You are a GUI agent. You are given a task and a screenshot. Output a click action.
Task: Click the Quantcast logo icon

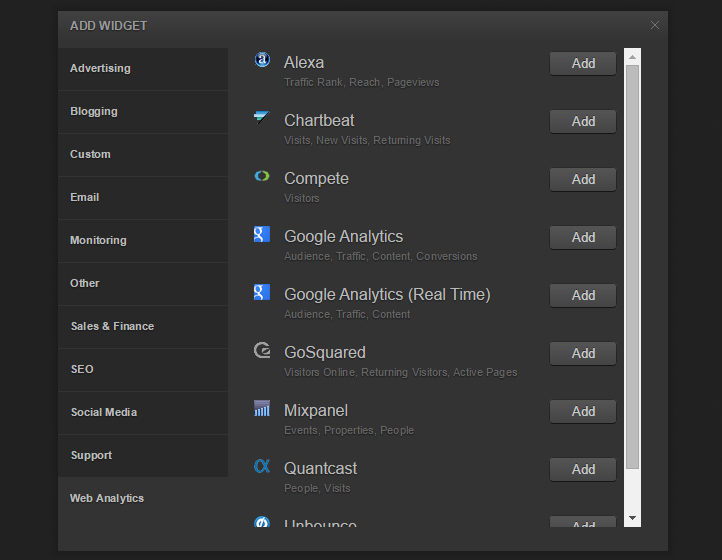click(262, 466)
